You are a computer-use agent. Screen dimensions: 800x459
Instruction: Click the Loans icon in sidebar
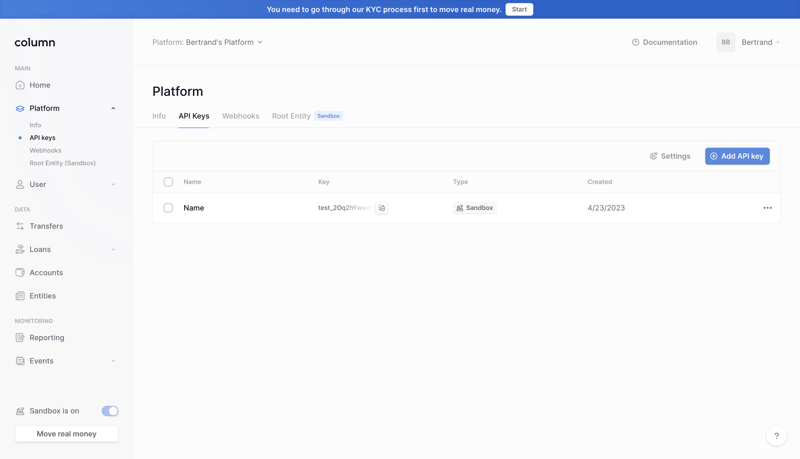(x=20, y=249)
